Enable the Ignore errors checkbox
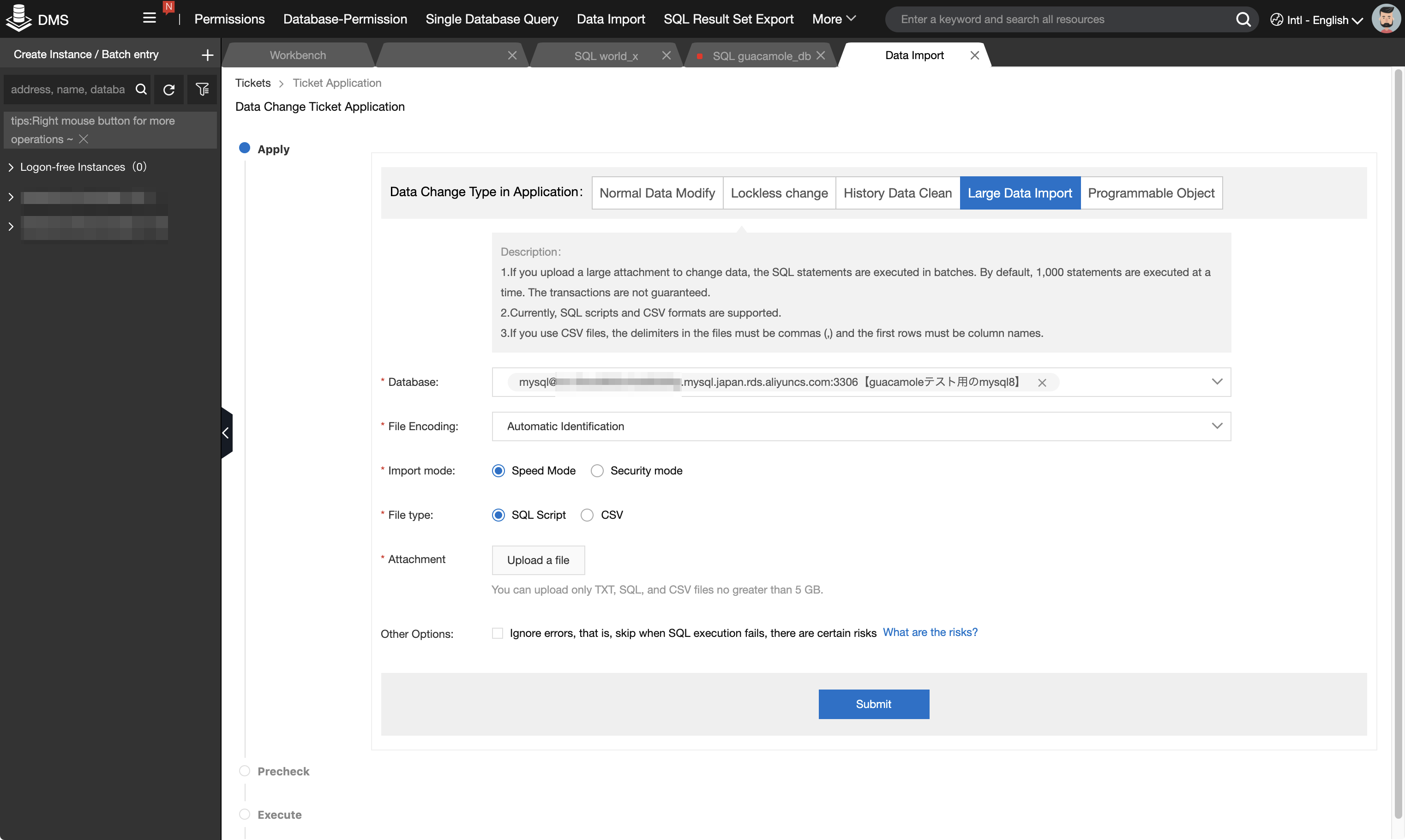The width and height of the screenshot is (1405, 840). click(497, 633)
